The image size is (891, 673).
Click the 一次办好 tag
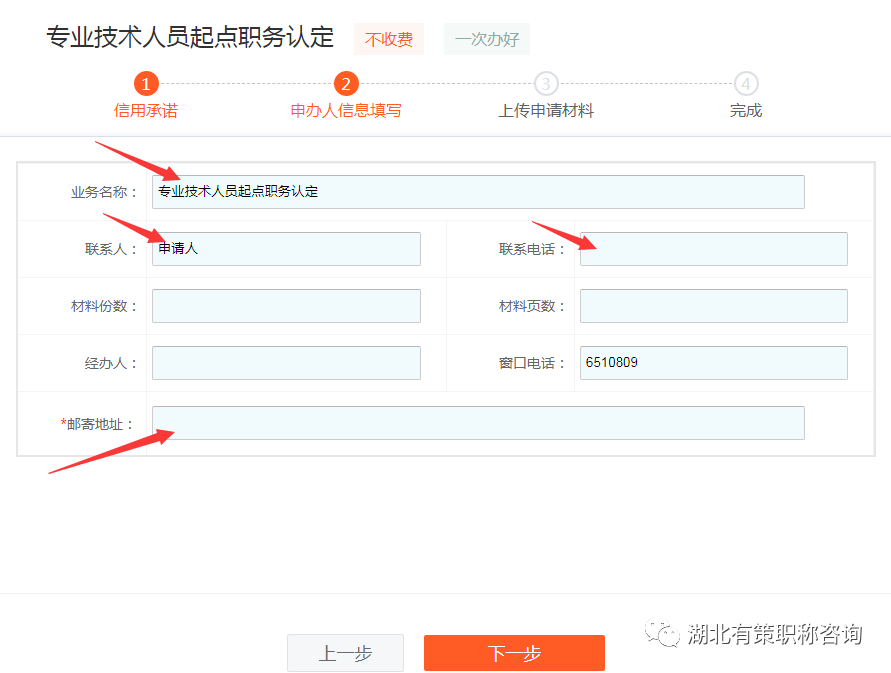[487, 39]
